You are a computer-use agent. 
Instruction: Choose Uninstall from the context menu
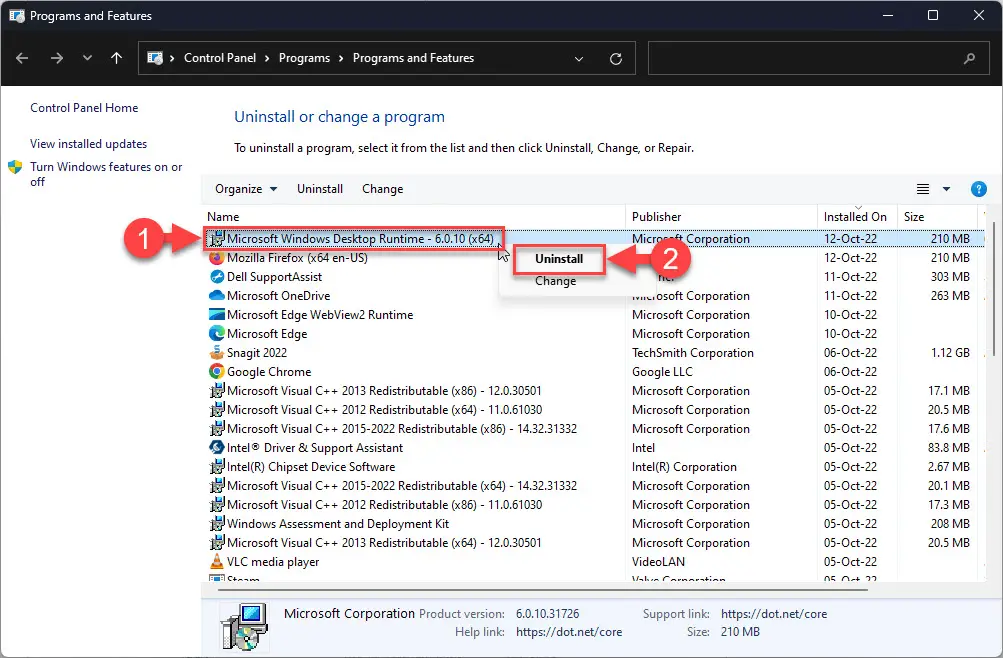click(559, 259)
